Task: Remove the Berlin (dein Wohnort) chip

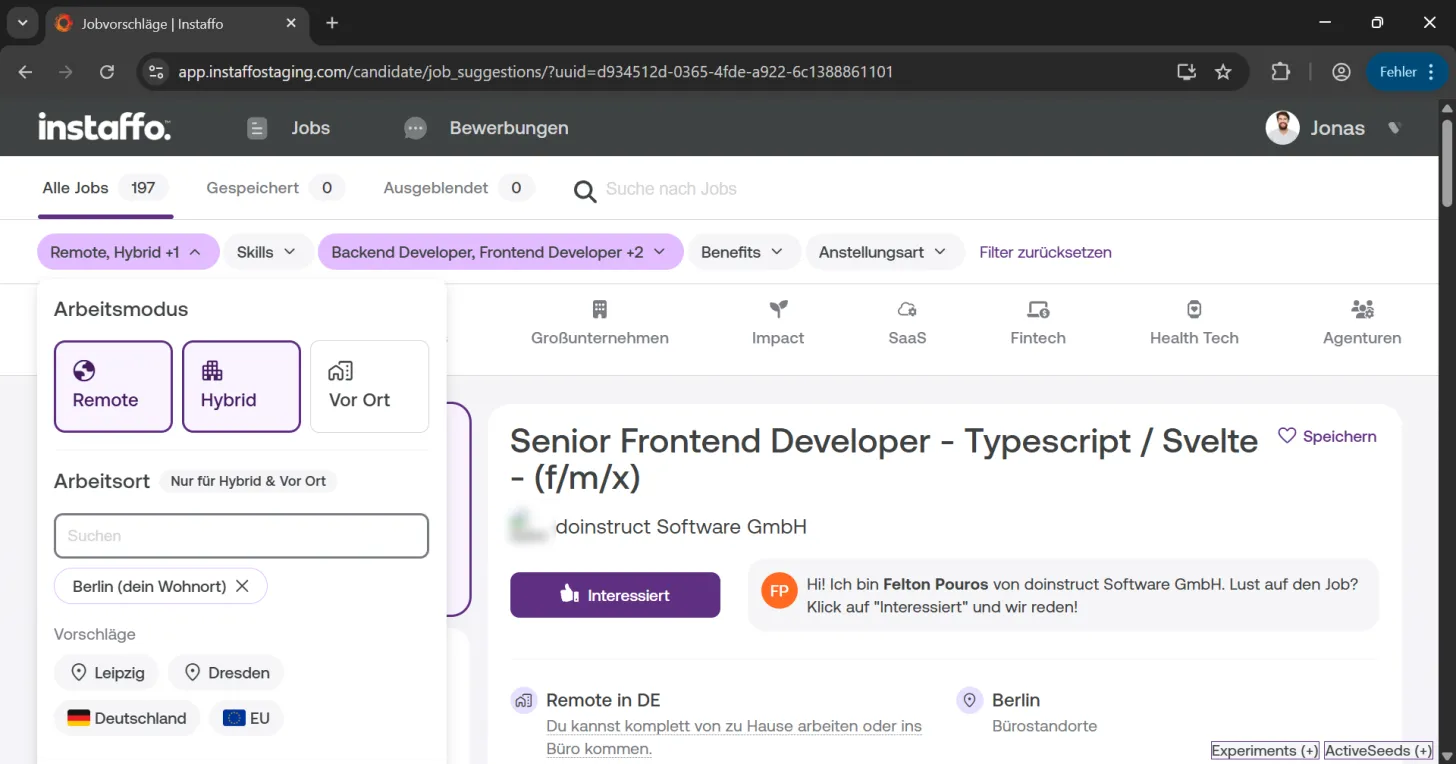Action: 242,586
